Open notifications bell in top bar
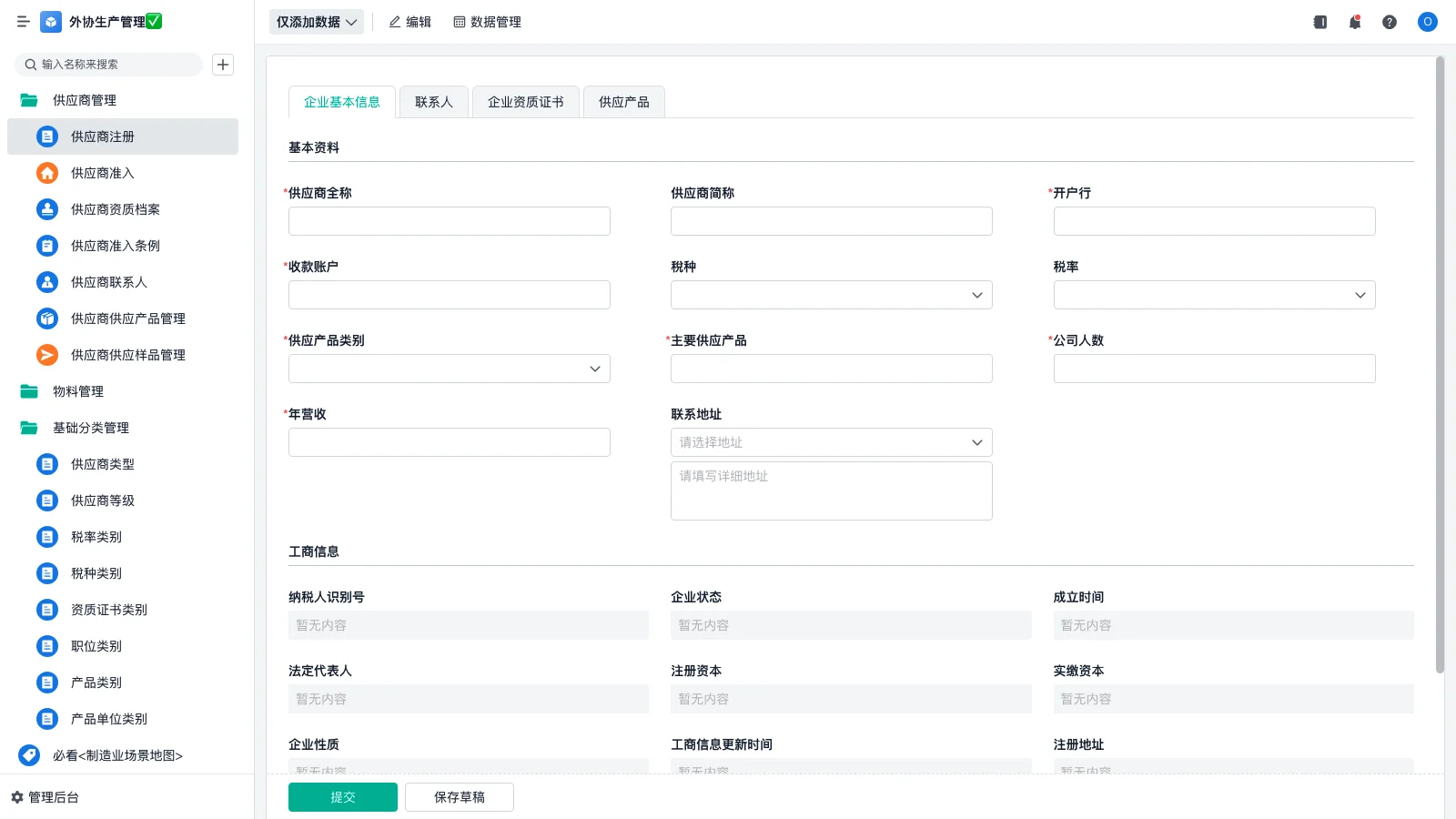 click(x=1354, y=22)
